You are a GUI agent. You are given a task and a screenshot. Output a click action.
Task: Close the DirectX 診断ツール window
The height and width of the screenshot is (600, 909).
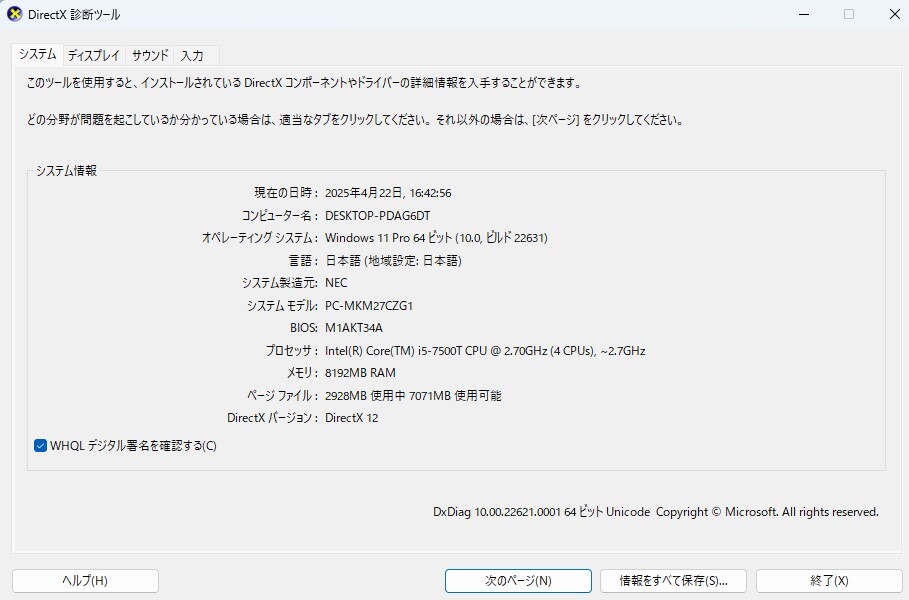(895, 14)
